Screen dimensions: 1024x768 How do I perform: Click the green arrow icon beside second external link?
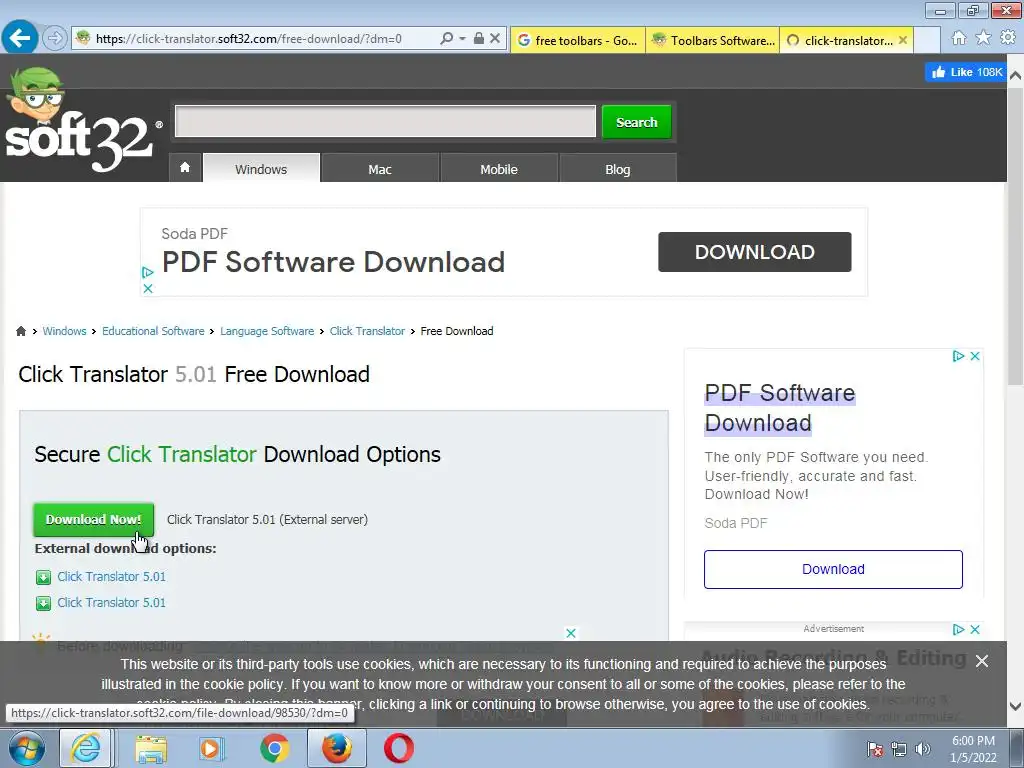(x=43, y=603)
